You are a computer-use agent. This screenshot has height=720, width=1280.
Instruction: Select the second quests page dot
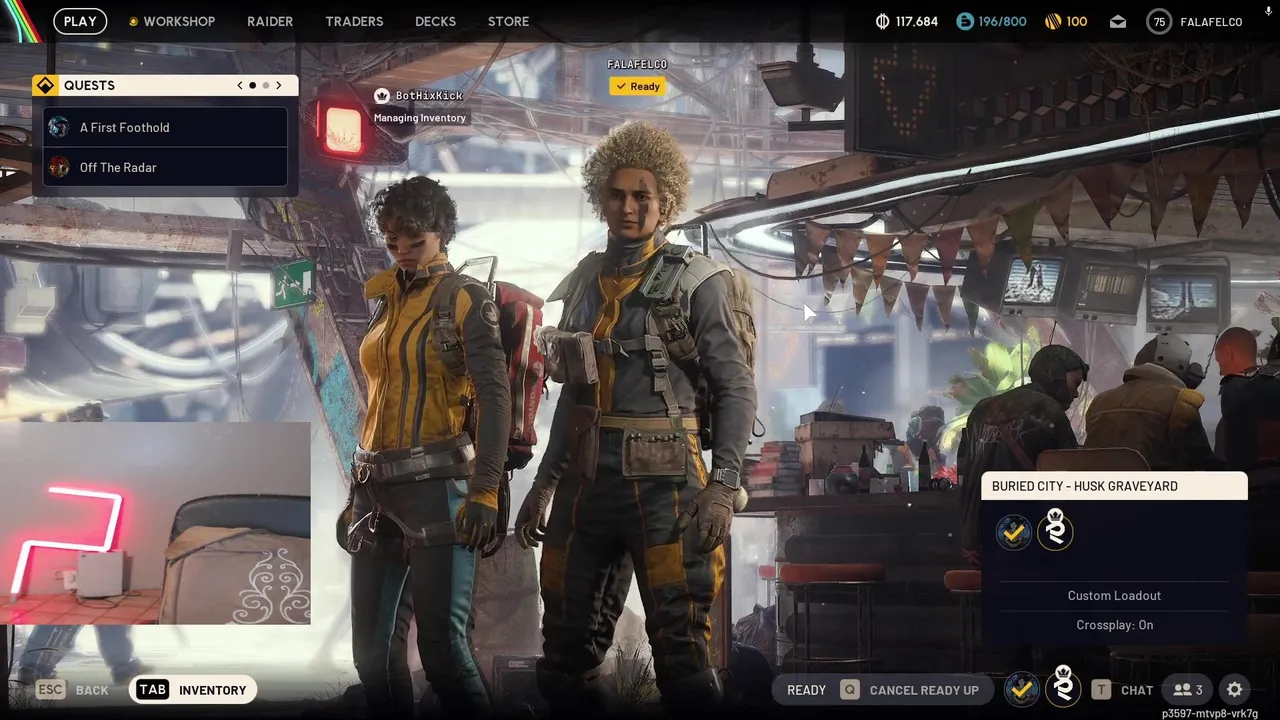coord(265,85)
